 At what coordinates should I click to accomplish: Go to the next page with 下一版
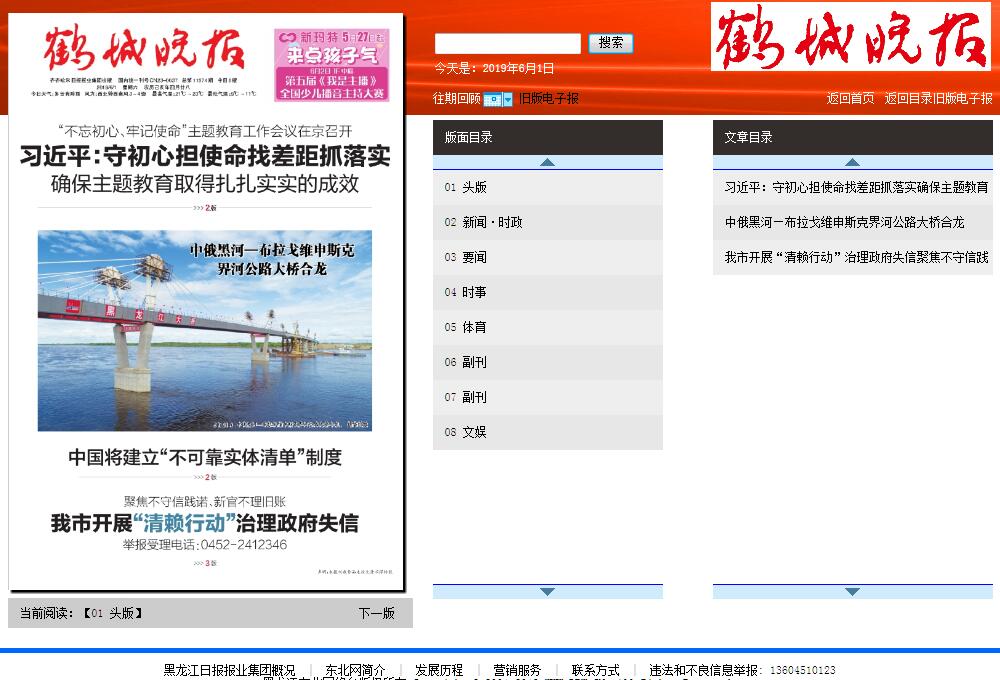tap(376, 613)
